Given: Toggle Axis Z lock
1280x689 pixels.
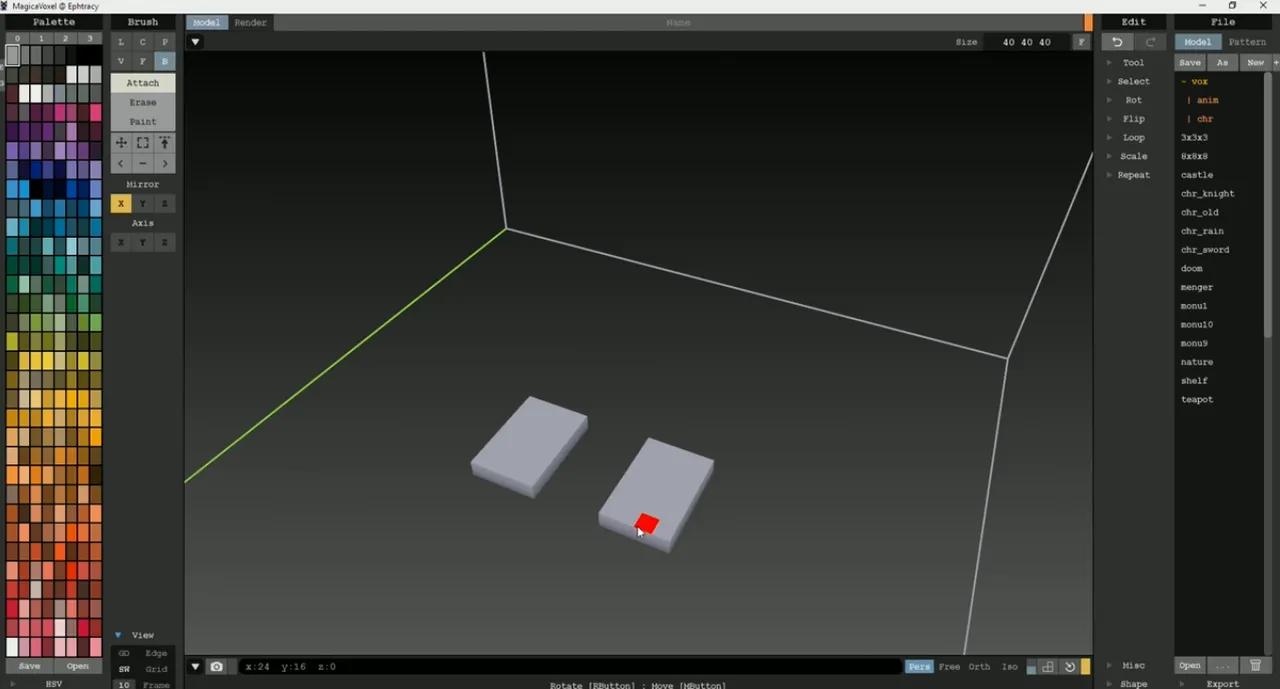Looking at the screenshot, I should (x=165, y=243).
